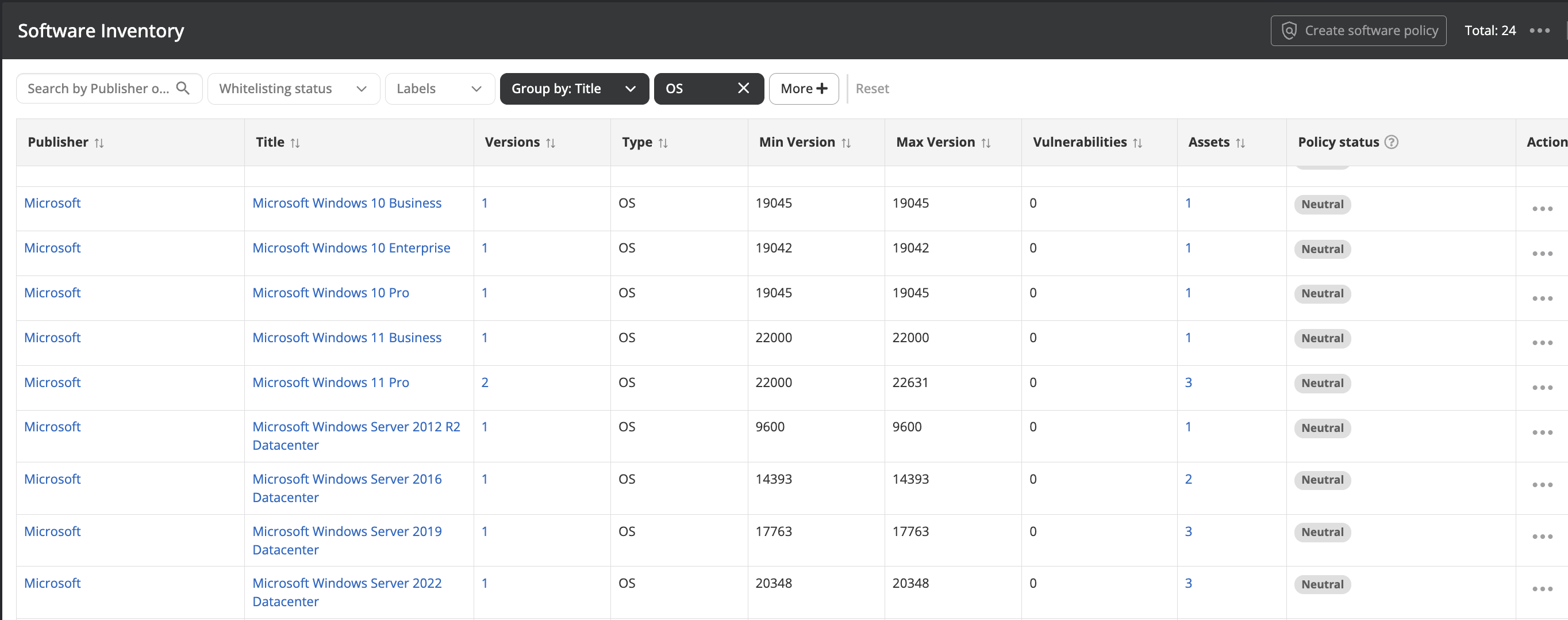Sort by Publisher column arrows

[99, 143]
